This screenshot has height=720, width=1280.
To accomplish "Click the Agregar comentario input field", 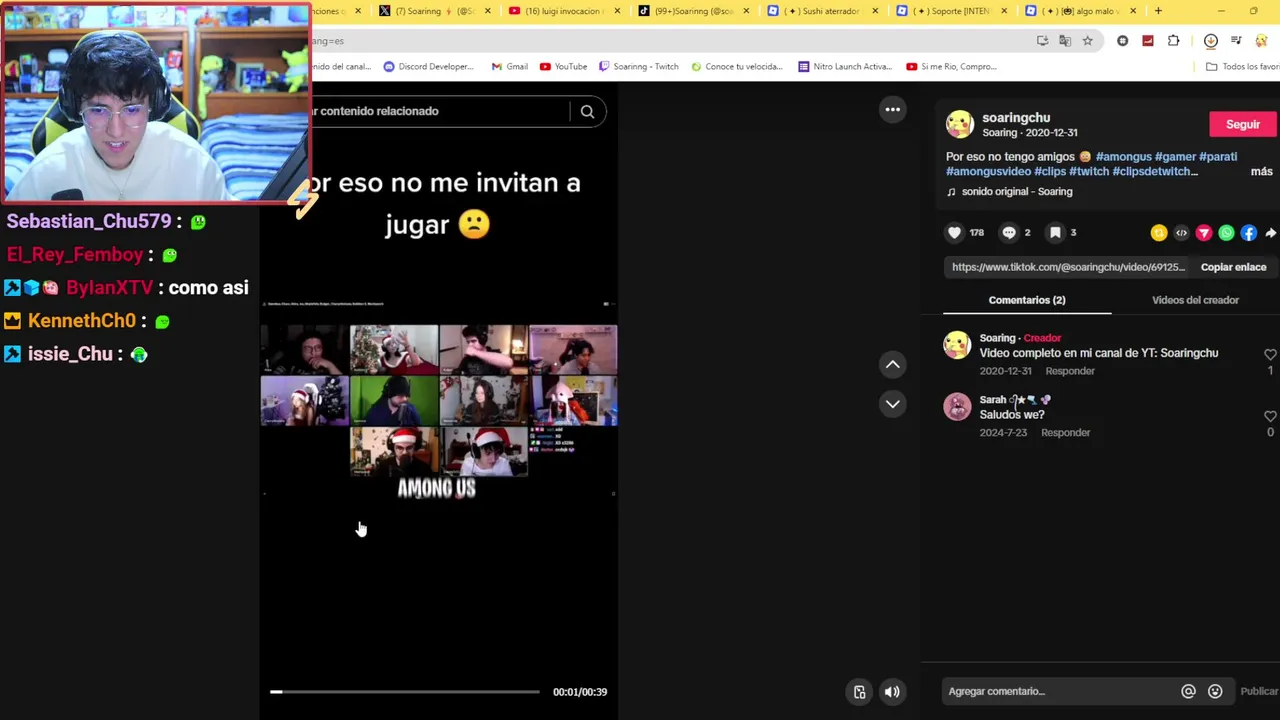I will [1060, 691].
